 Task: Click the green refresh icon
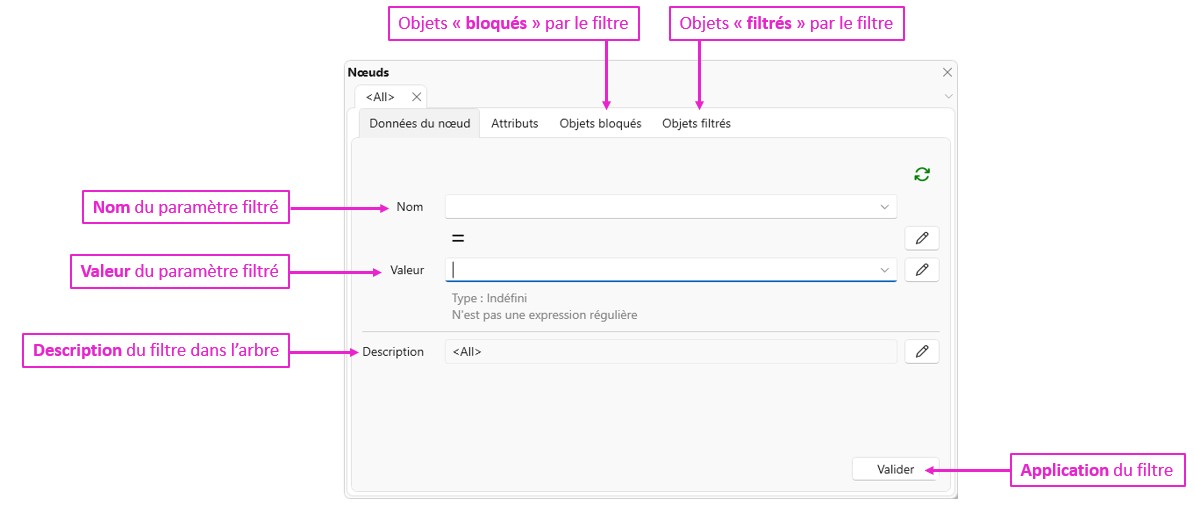click(922, 174)
